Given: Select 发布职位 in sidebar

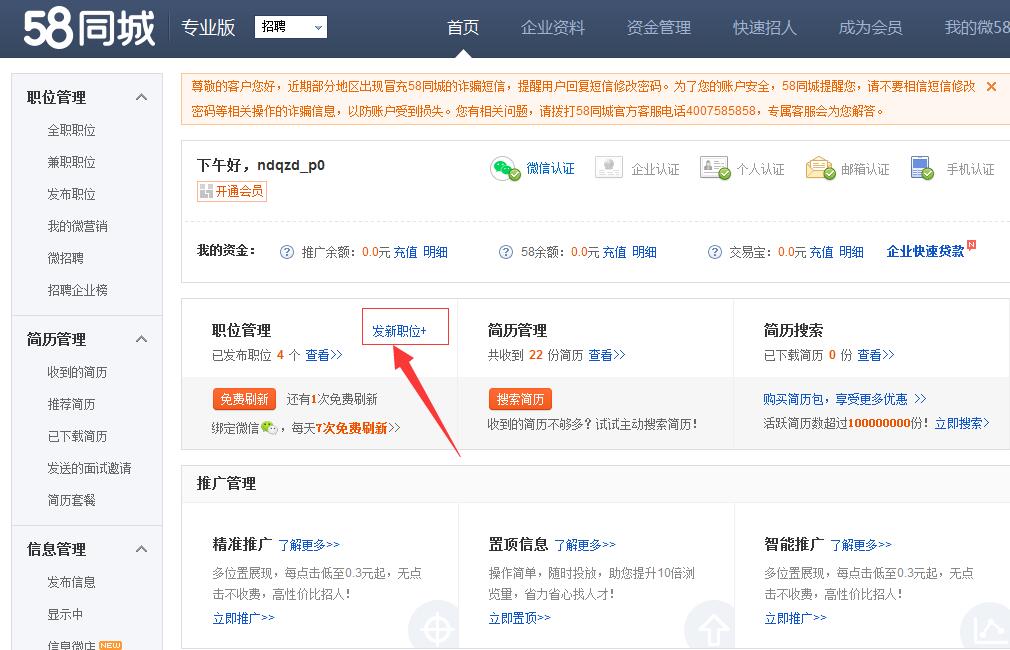Looking at the screenshot, I should (71, 194).
